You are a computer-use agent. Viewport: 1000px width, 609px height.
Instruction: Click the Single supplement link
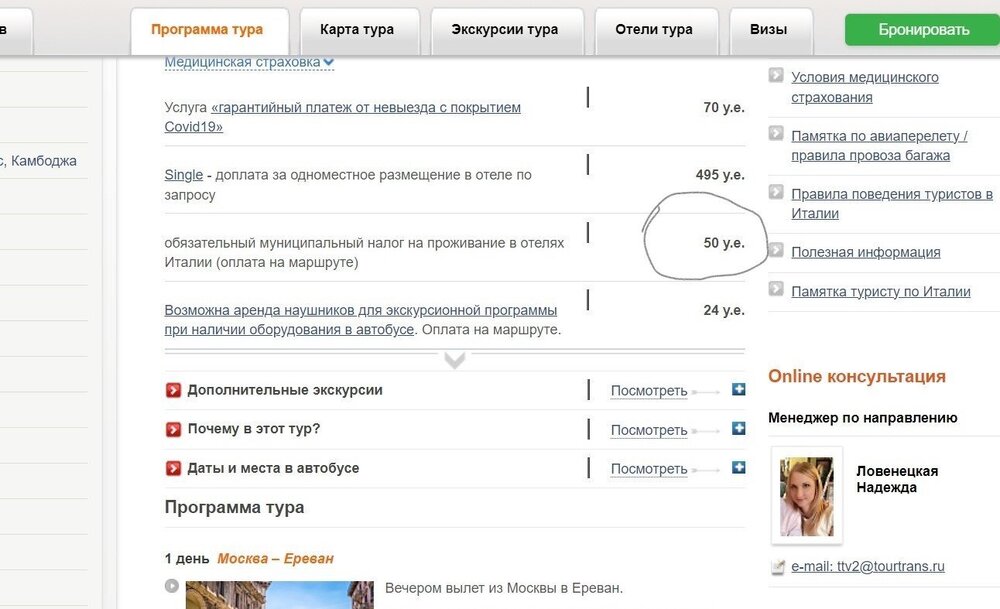click(184, 175)
